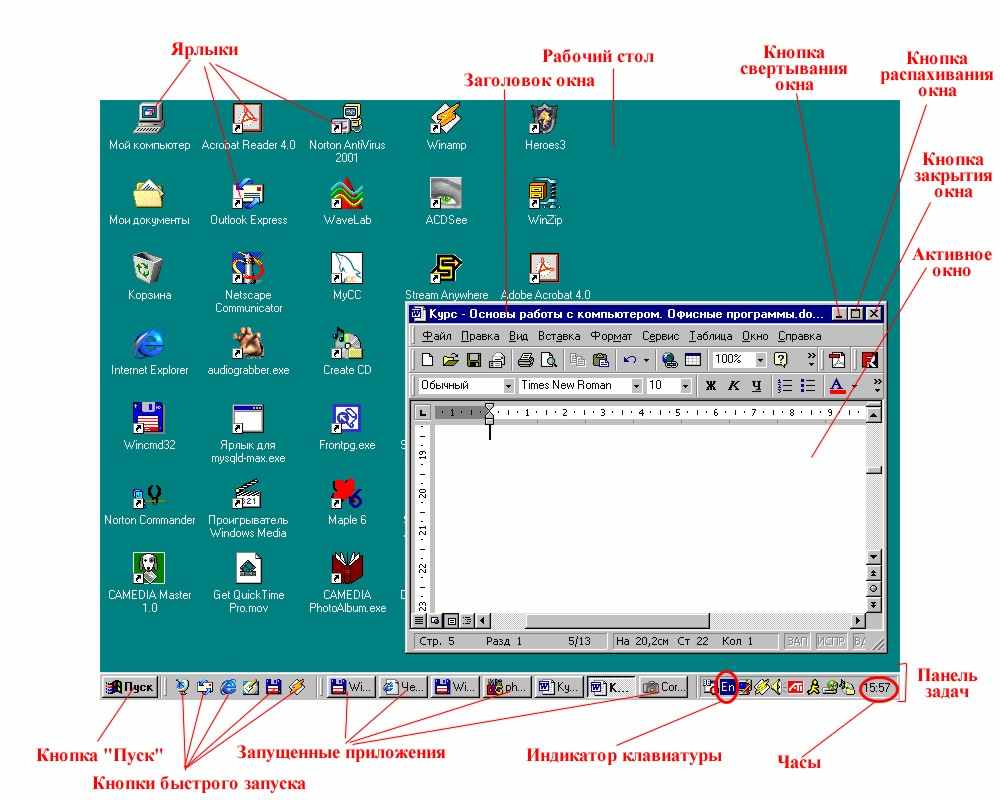Click the numbered list icon

coord(784,385)
